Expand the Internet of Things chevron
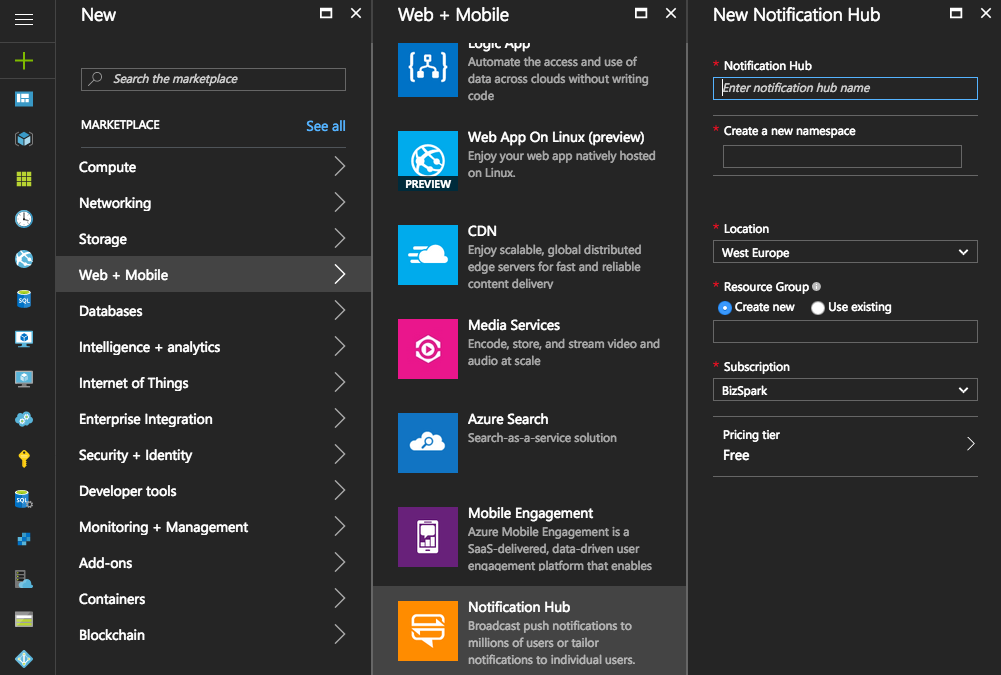 click(340, 383)
